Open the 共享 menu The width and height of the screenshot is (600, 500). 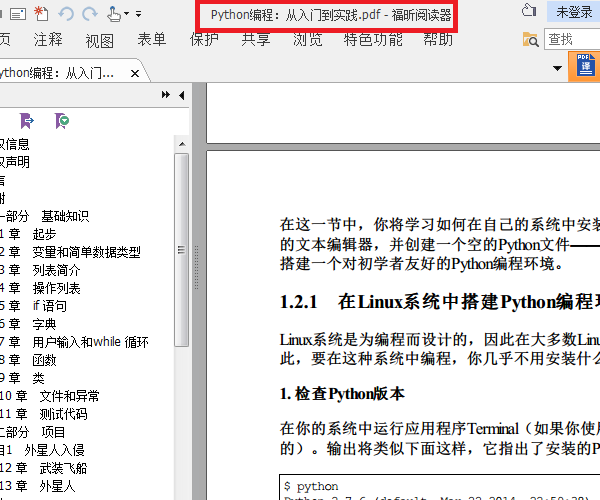256,39
